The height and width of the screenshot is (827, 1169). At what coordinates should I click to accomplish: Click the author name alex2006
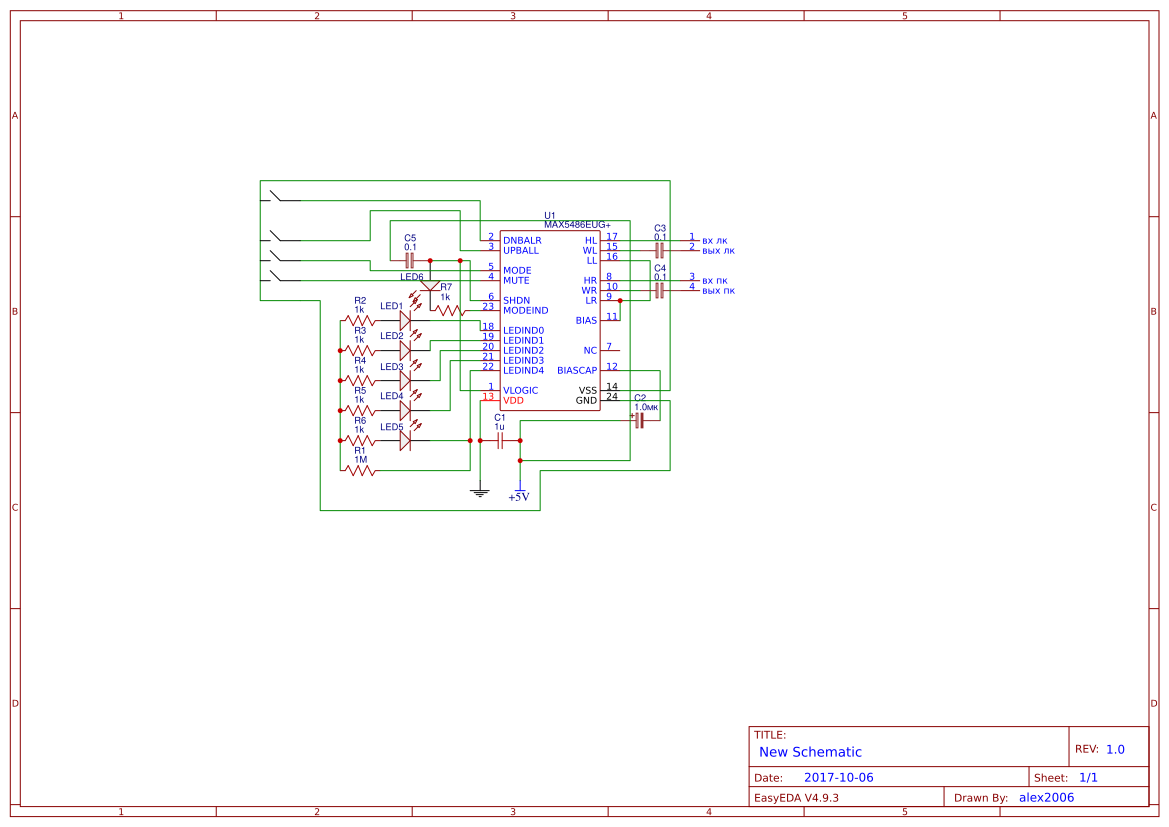point(1046,797)
